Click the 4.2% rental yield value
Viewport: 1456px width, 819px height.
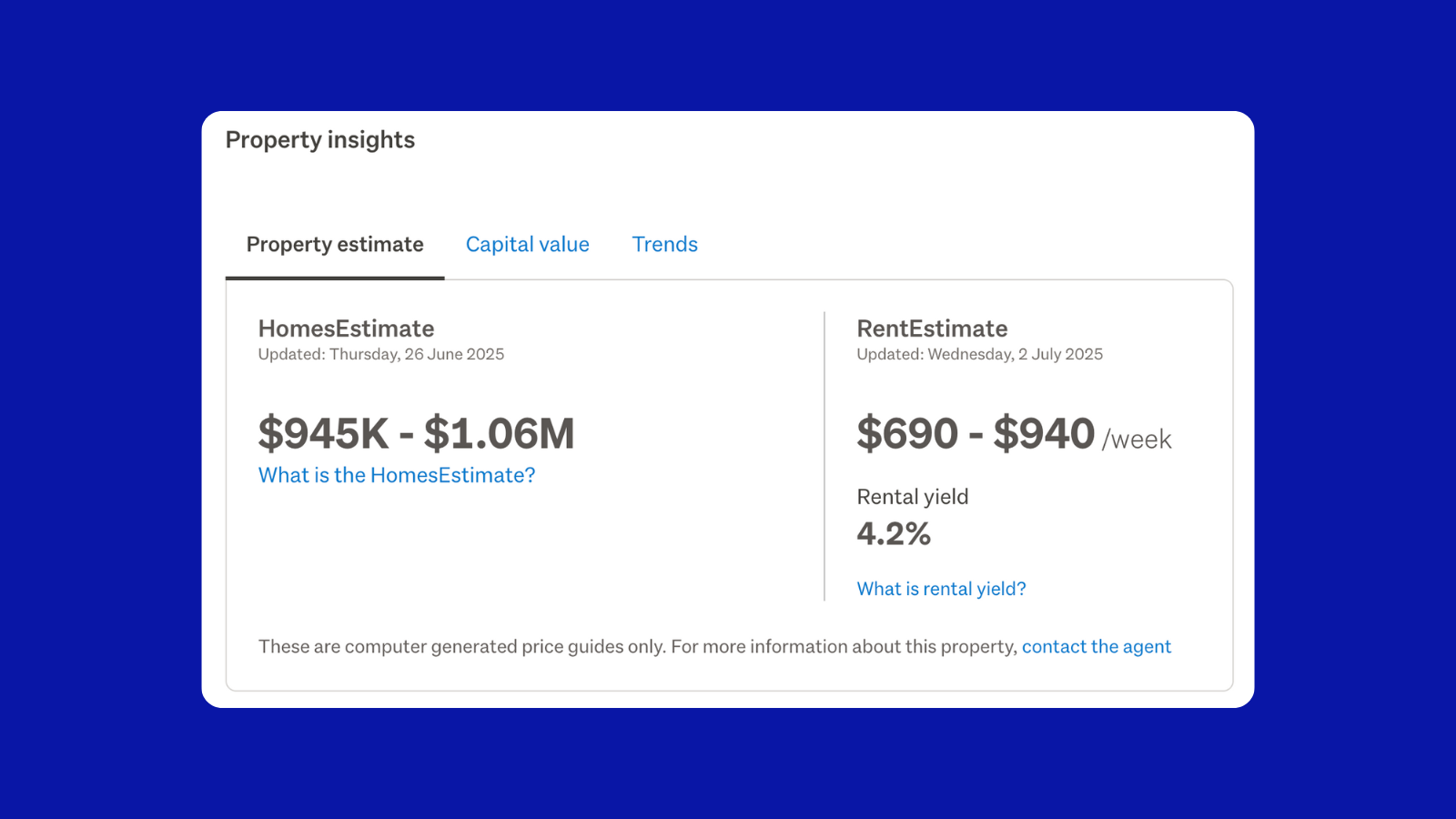coord(895,534)
